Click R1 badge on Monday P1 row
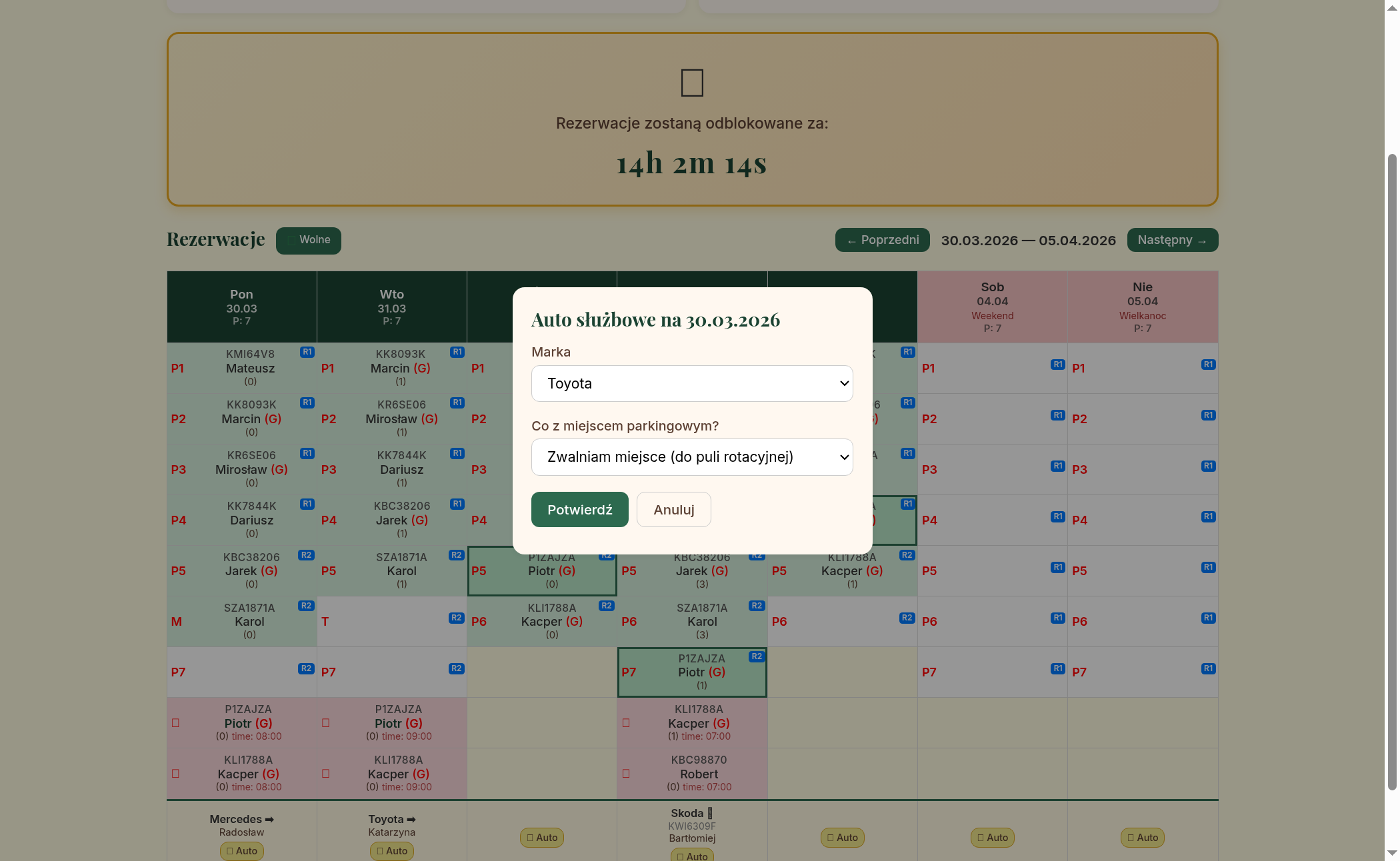The width and height of the screenshot is (1400, 861). tap(307, 352)
